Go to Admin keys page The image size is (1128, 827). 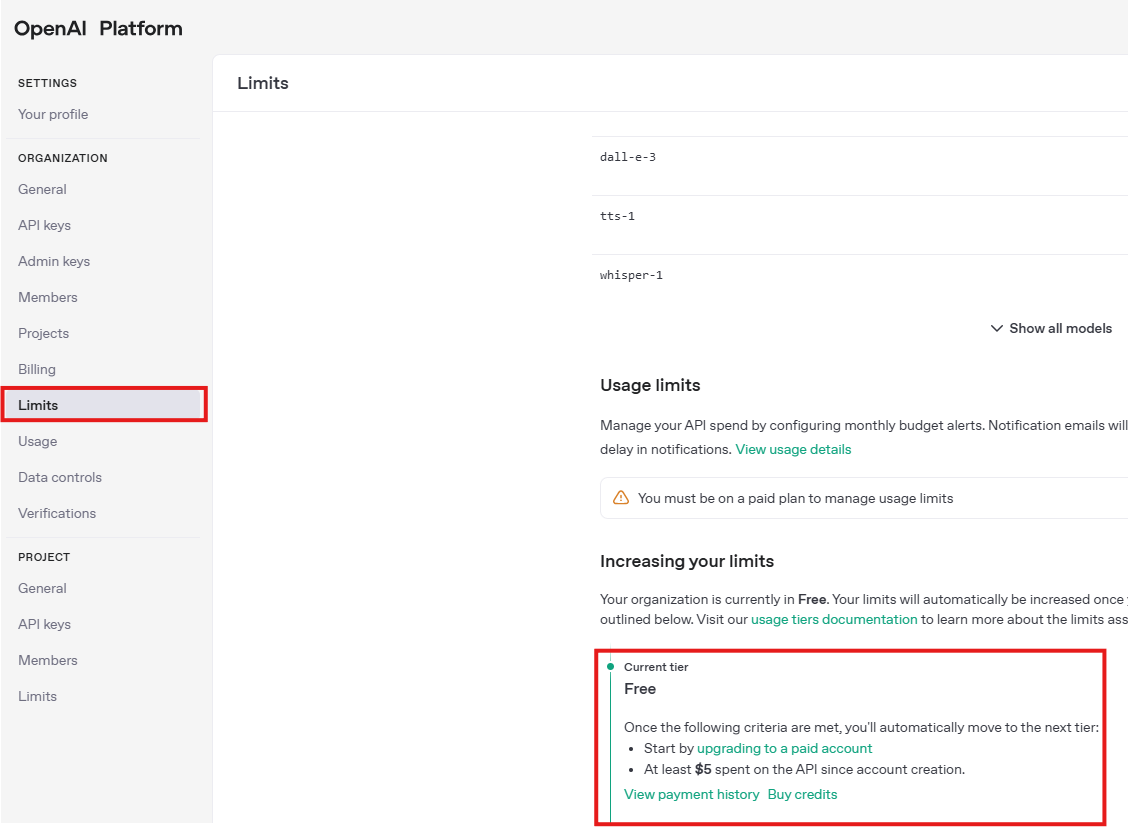(x=54, y=261)
